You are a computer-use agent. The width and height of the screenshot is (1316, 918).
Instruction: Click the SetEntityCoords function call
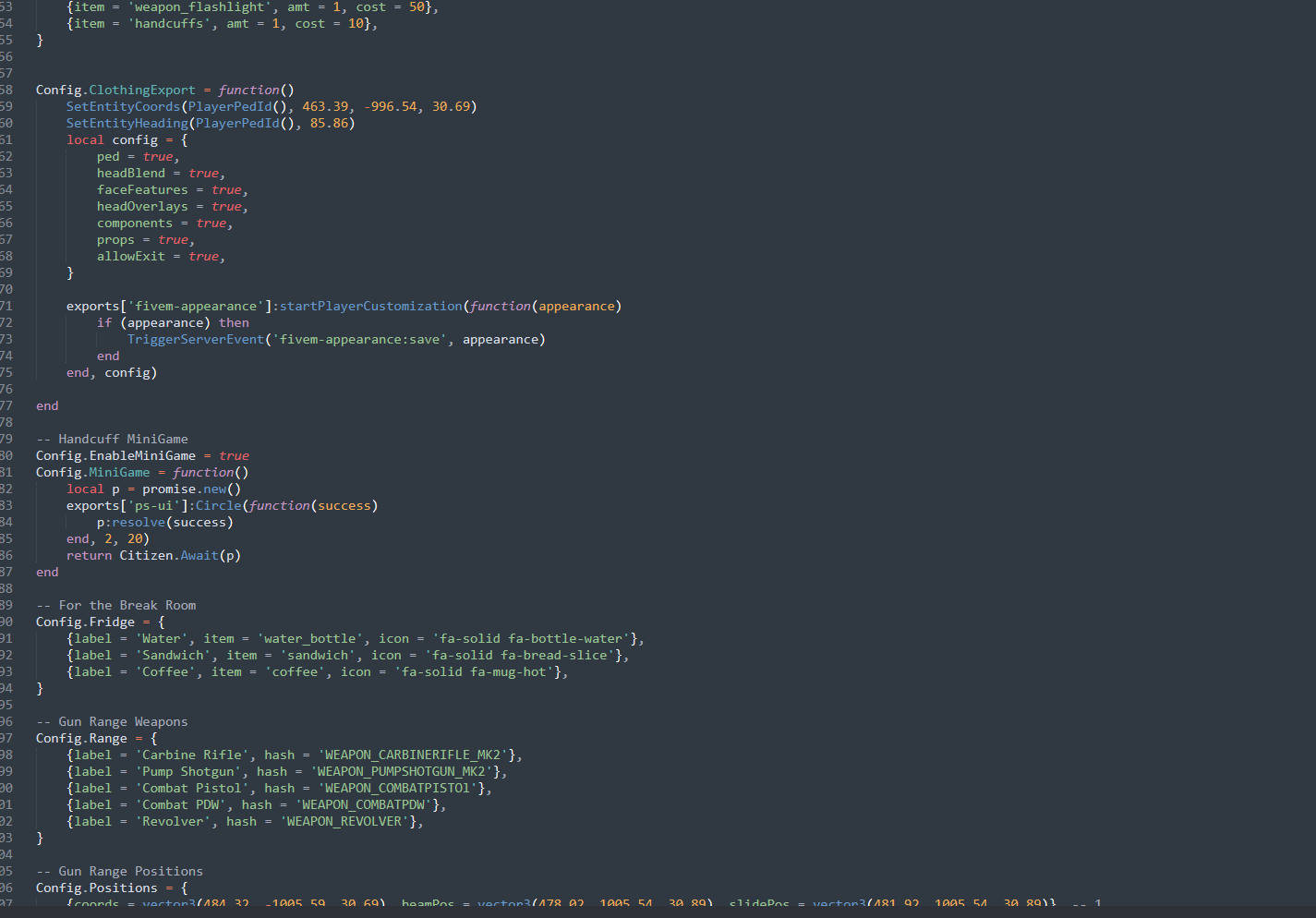(x=123, y=107)
